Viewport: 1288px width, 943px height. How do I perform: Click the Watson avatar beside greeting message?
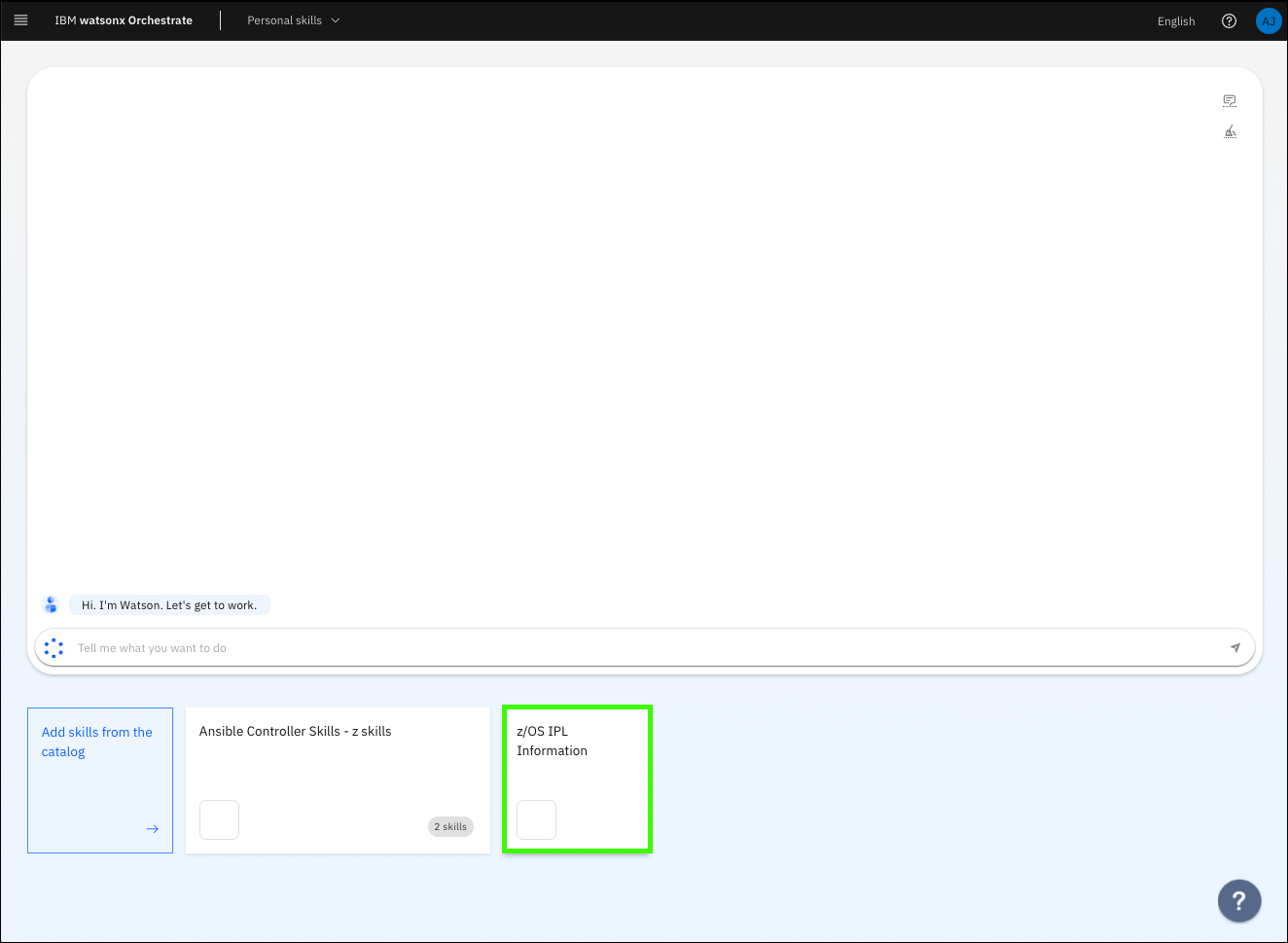point(52,605)
